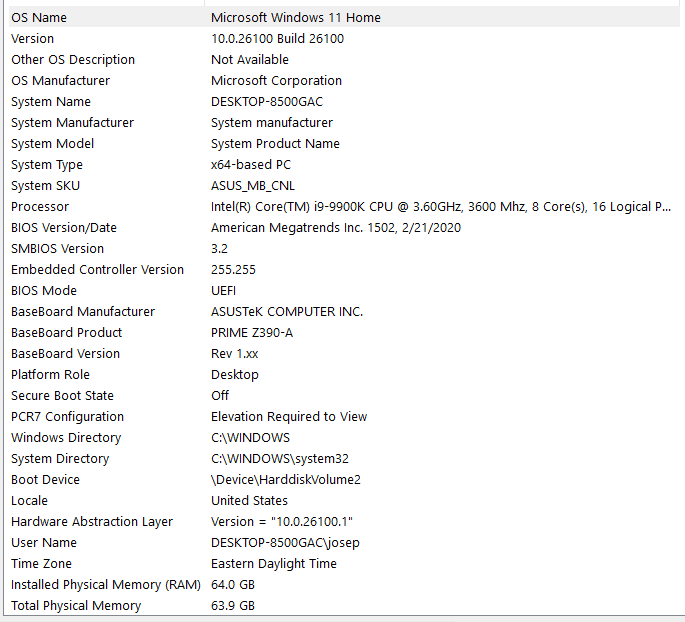Select the Hardware Abstraction Layer label

tap(92, 522)
